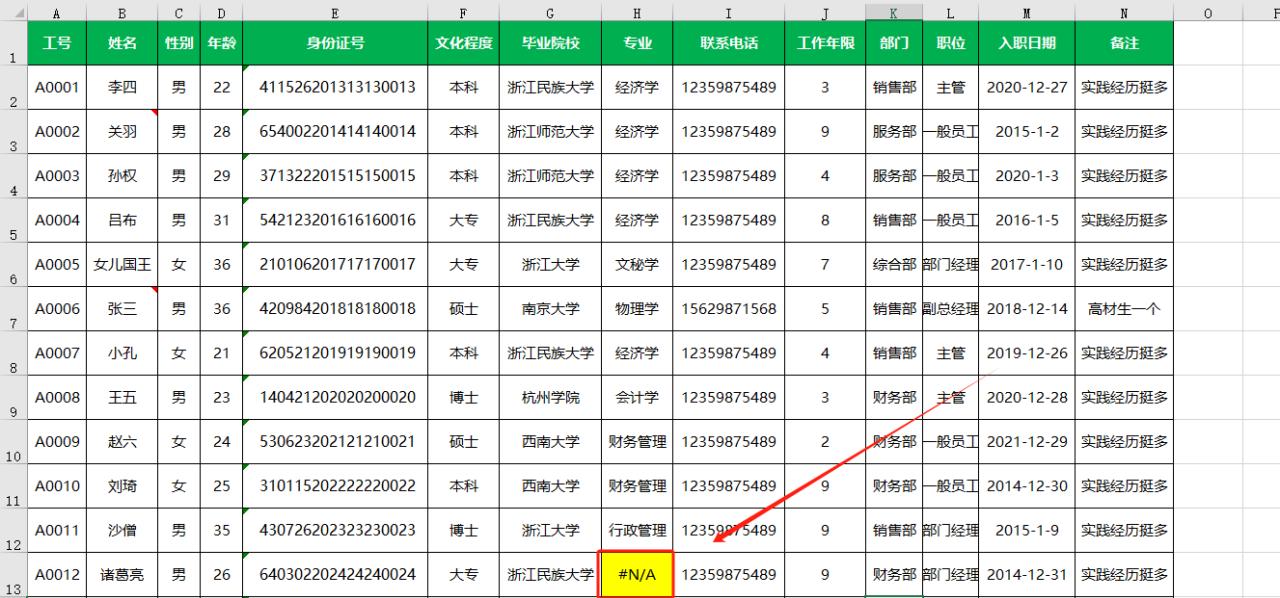
Task: Click the 毕业院校 header cell
Action: (x=550, y=43)
